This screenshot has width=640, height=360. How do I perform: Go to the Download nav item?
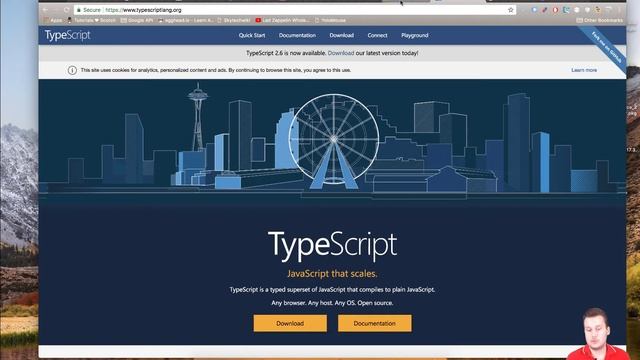(x=342, y=36)
